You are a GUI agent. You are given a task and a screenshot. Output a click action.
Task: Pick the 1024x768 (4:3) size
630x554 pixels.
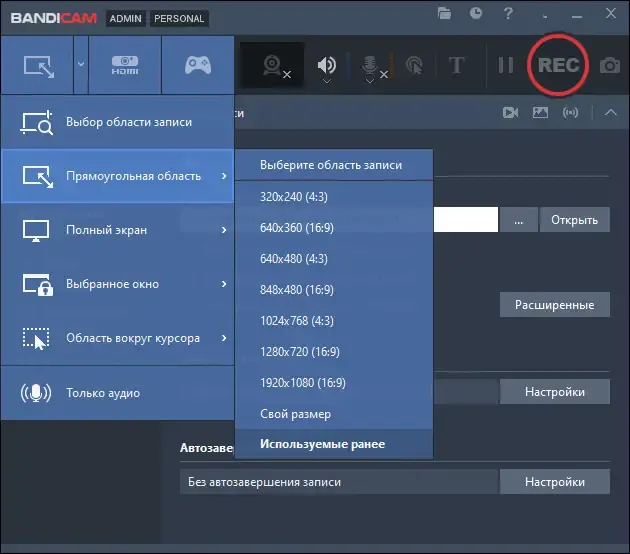[334, 321]
